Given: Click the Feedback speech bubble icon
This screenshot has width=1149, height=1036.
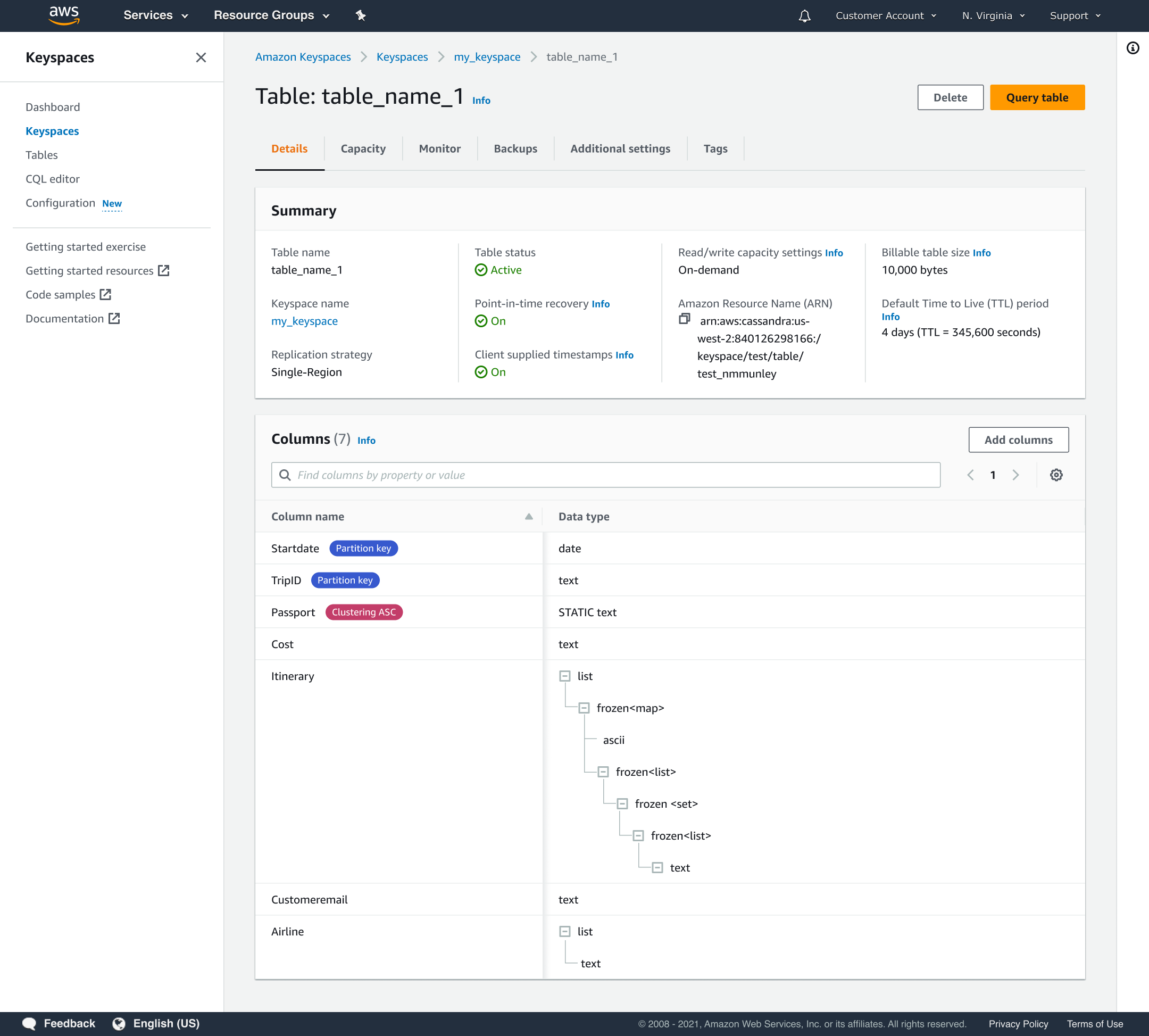Looking at the screenshot, I should [x=29, y=1023].
